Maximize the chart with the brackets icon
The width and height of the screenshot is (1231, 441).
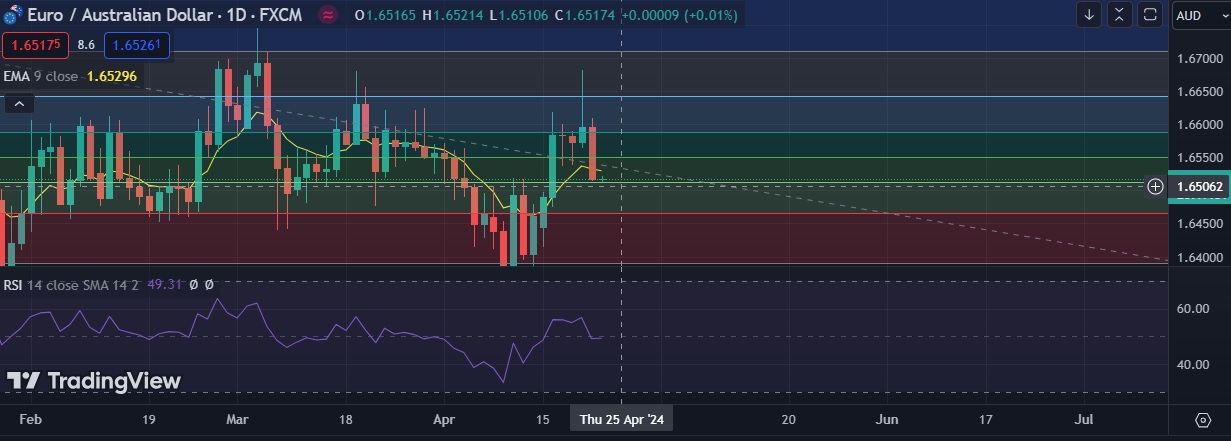[x=1151, y=15]
